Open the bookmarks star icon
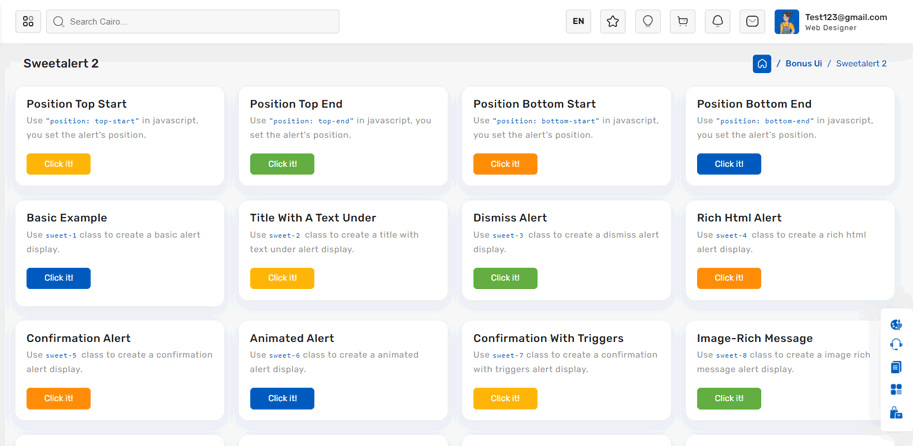913x446 pixels. [x=613, y=22]
